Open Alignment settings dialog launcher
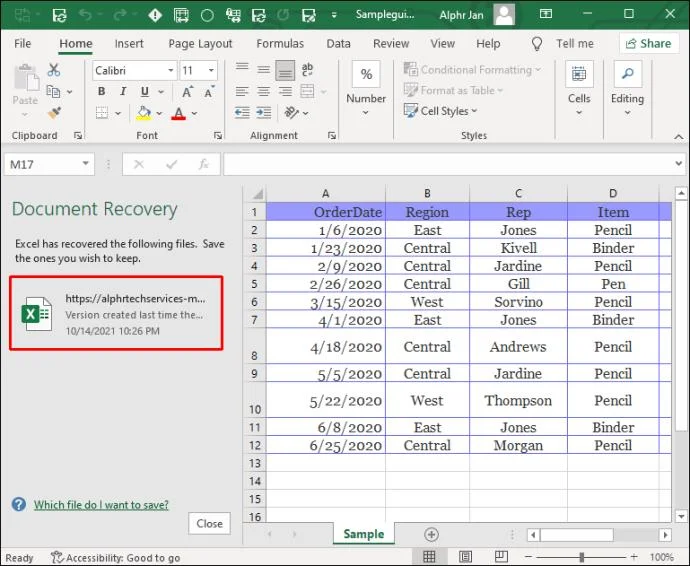 (332, 136)
